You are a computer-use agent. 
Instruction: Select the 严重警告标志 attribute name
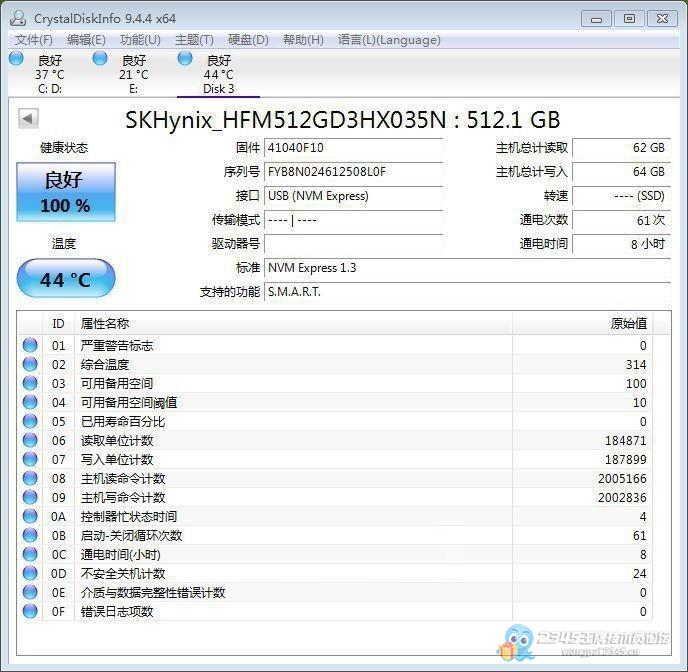click(x=117, y=346)
